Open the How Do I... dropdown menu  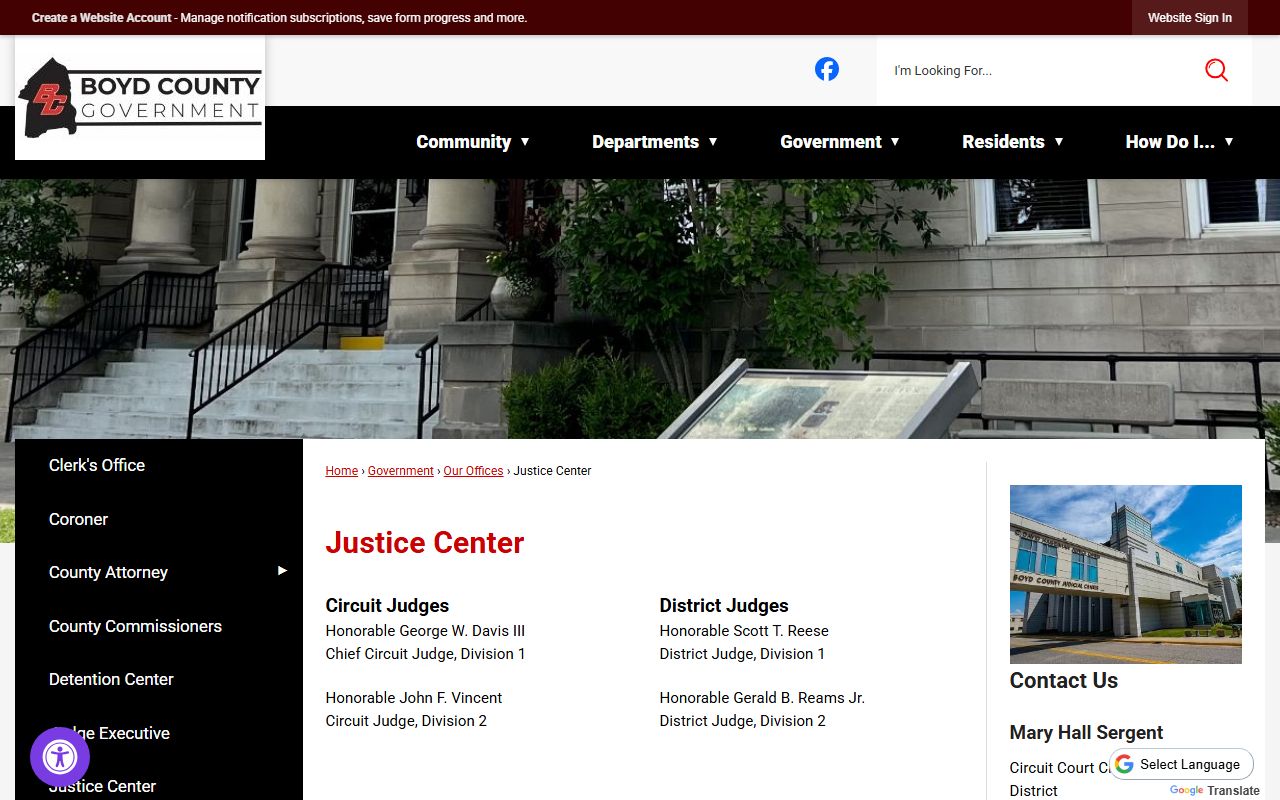(1180, 142)
